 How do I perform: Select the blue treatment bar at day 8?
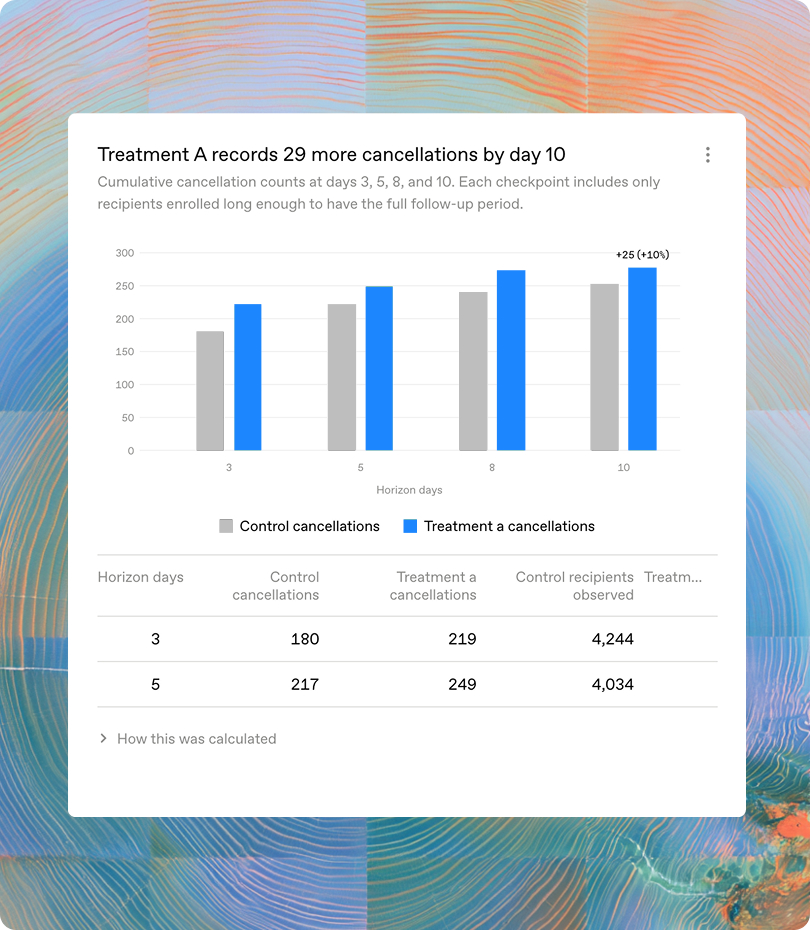pyautogui.click(x=511, y=361)
